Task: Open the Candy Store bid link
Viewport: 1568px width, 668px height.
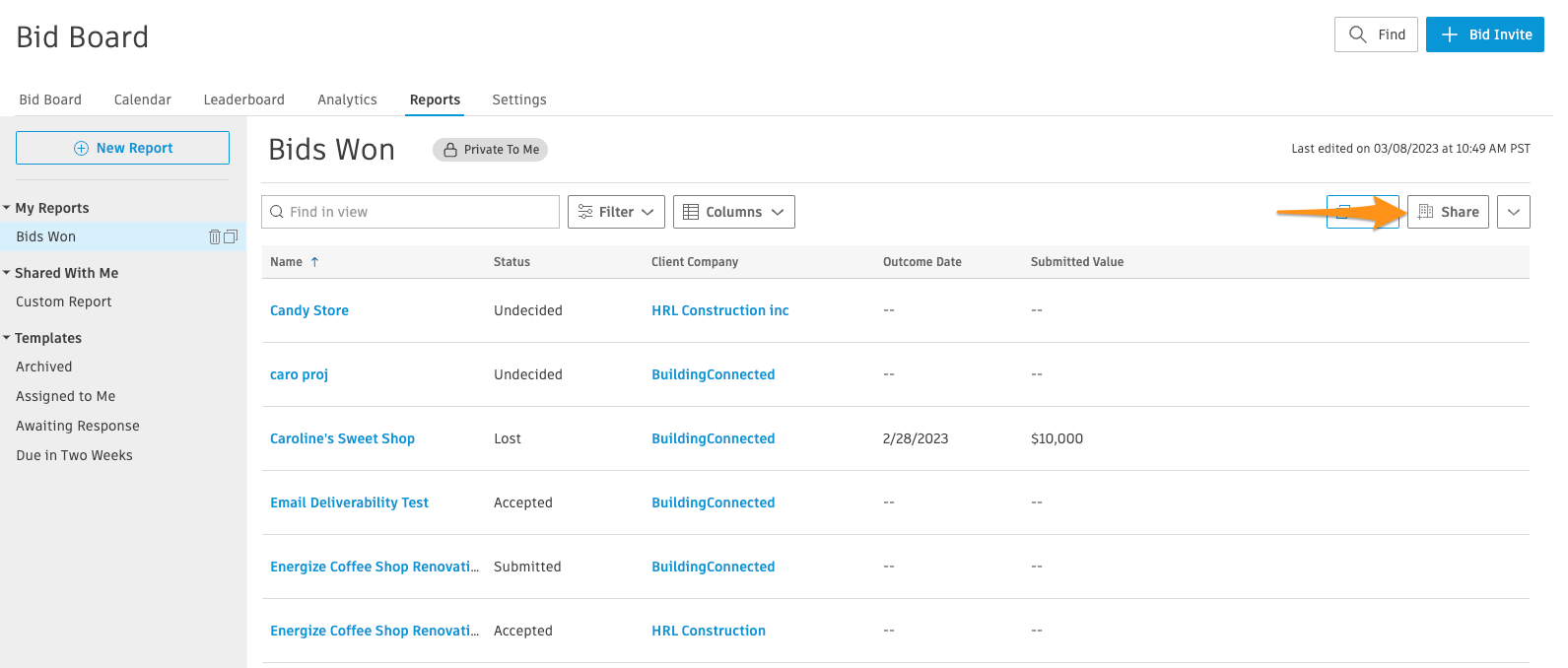Action: click(309, 310)
